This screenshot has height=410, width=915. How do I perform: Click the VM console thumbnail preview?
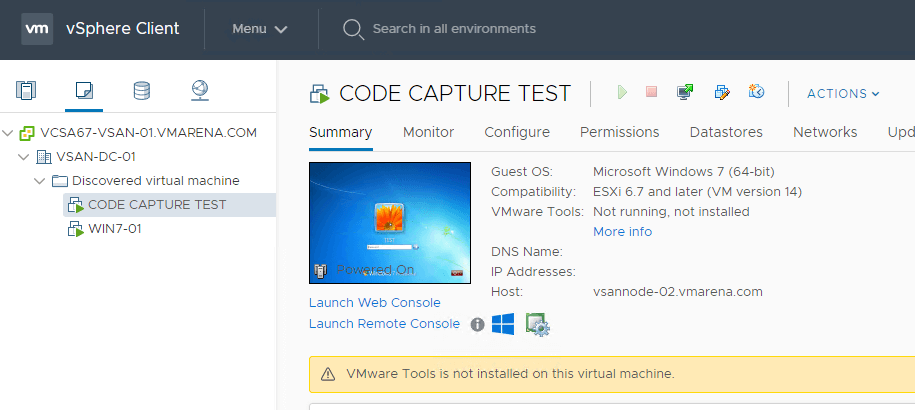pyautogui.click(x=390, y=223)
